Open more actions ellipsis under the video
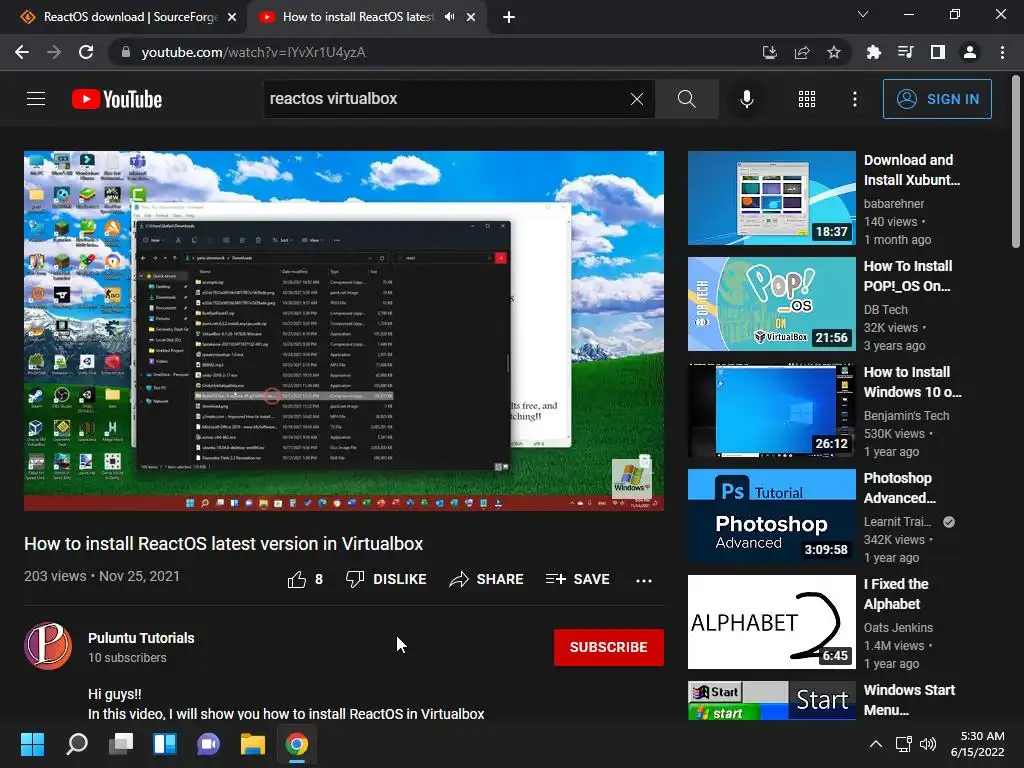 click(x=644, y=580)
